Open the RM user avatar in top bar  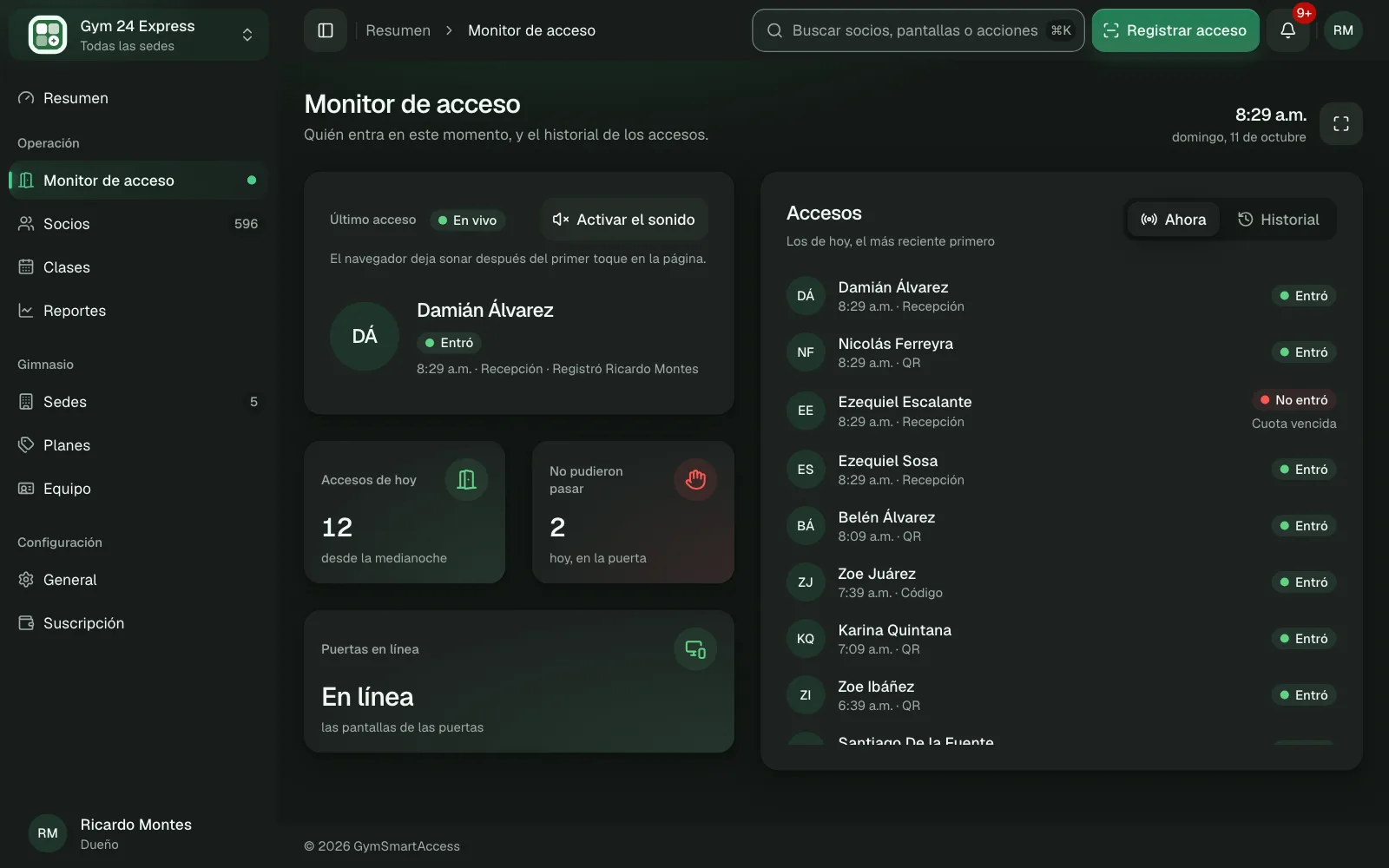coord(1343,30)
